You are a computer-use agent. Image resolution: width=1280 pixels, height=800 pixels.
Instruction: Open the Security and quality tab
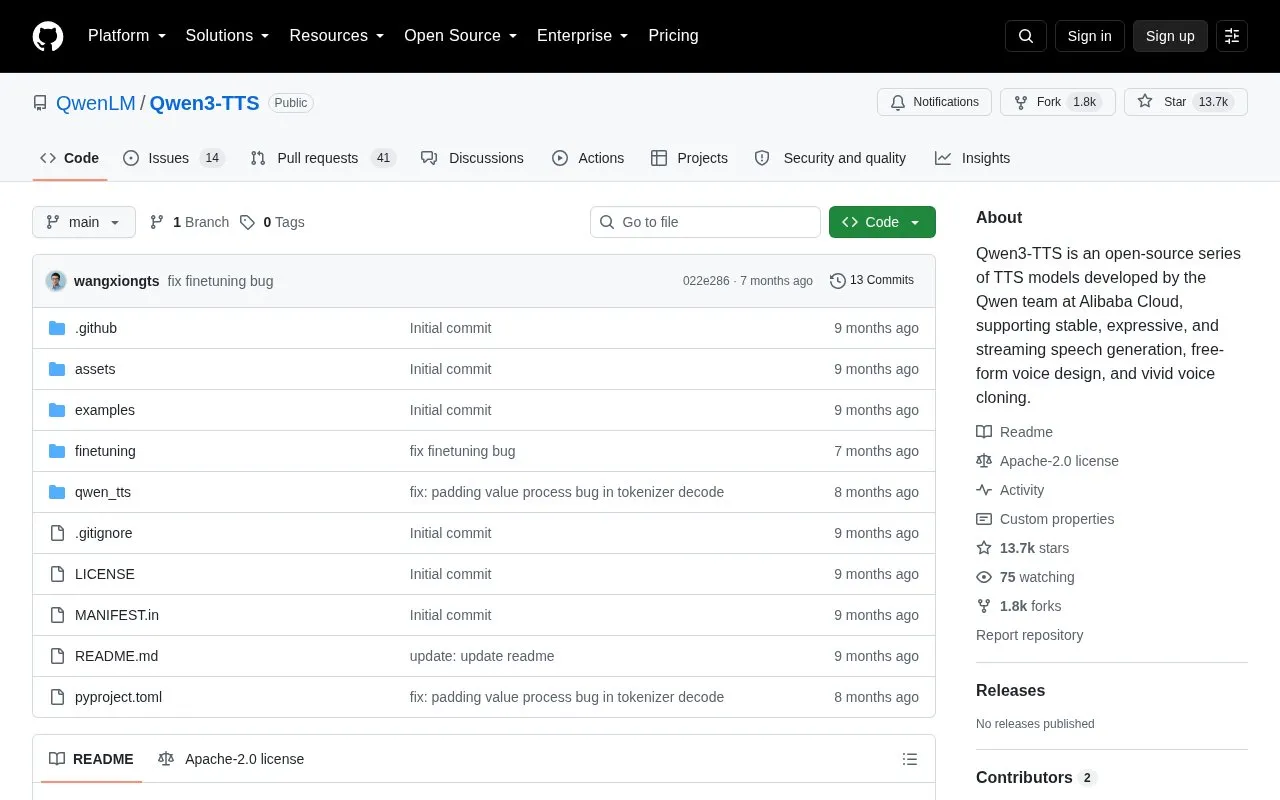click(830, 158)
